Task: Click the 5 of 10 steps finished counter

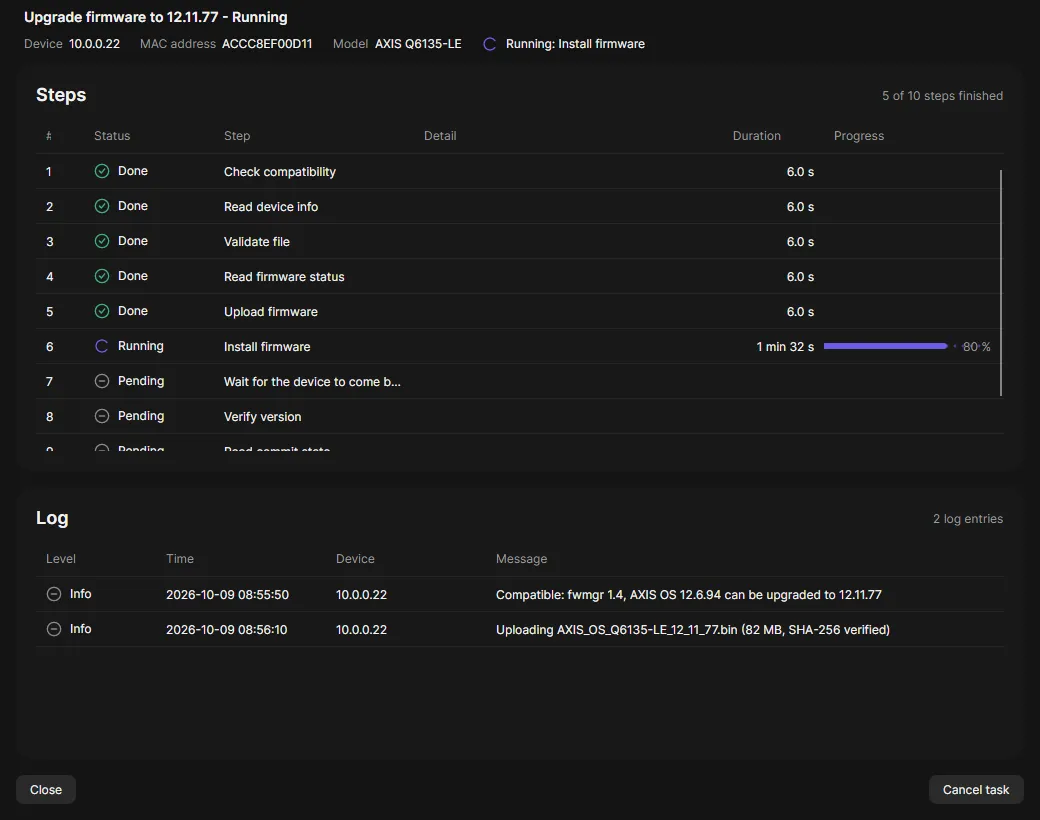Action: 942,96
